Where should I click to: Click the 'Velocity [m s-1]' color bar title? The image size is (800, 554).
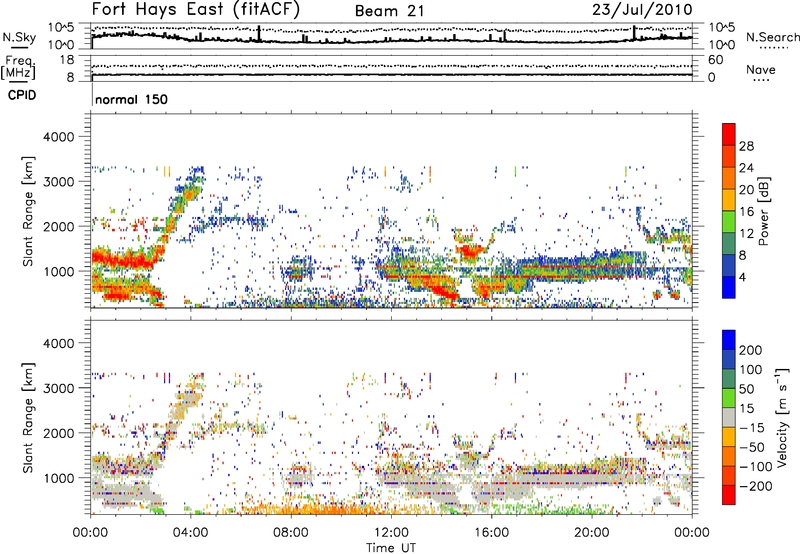pyautogui.click(x=782, y=417)
